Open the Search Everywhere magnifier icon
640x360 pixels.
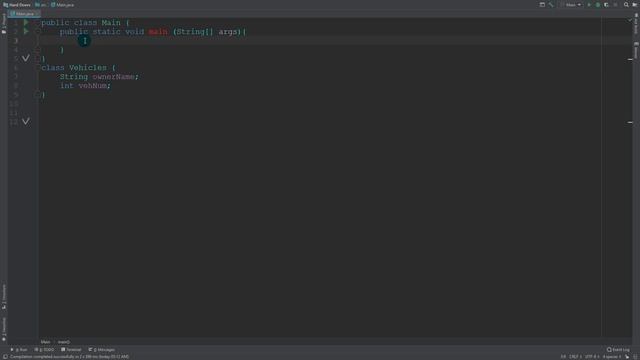coord(626,5)
